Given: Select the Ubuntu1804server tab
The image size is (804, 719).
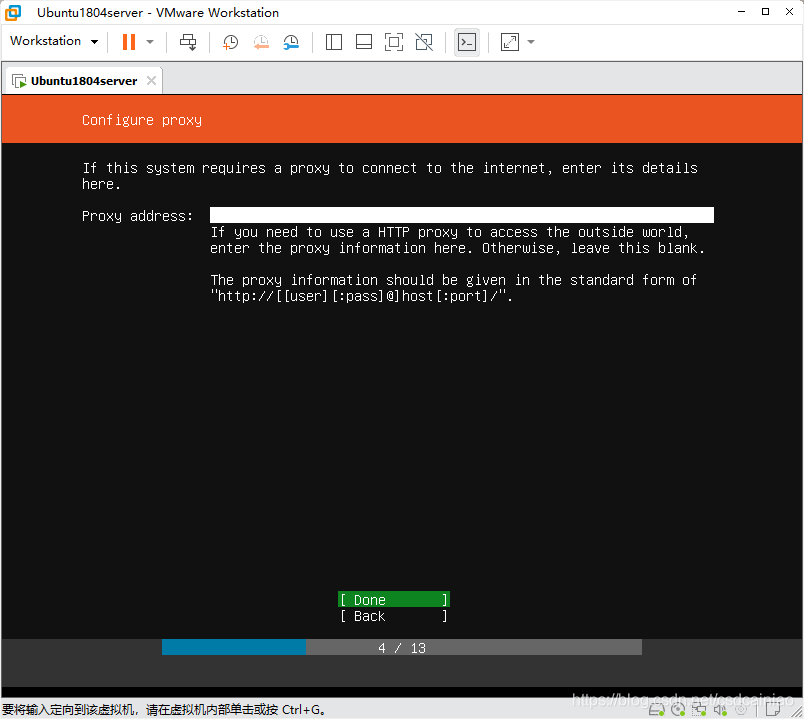Looking at the screenshot, I should (x=84, y=81).
